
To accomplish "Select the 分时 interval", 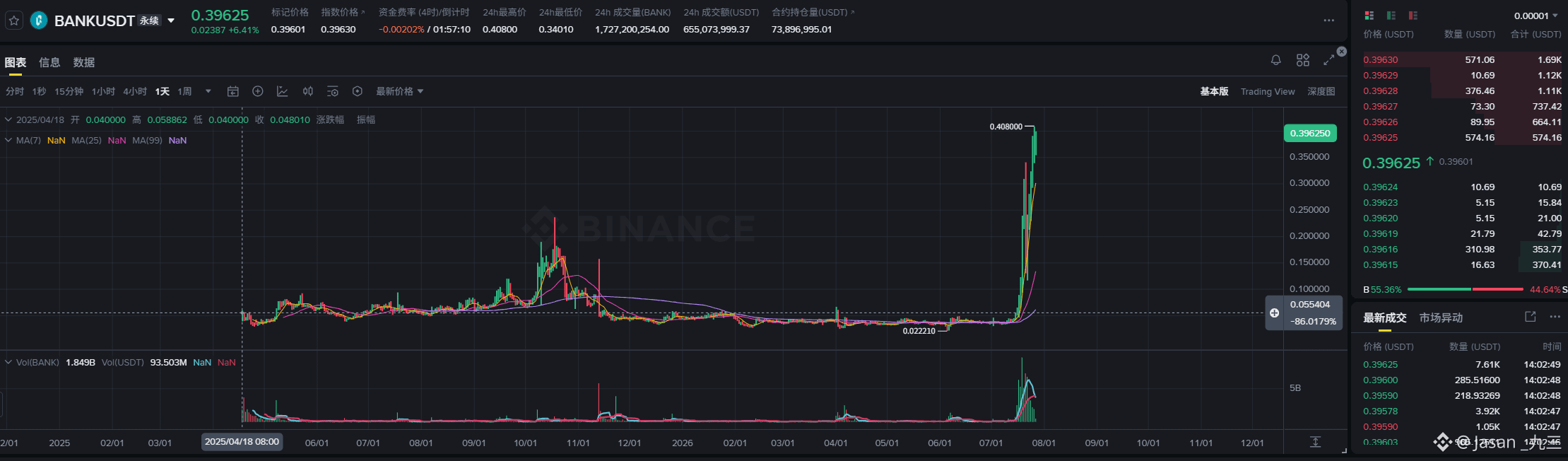I will pos(15,91).
